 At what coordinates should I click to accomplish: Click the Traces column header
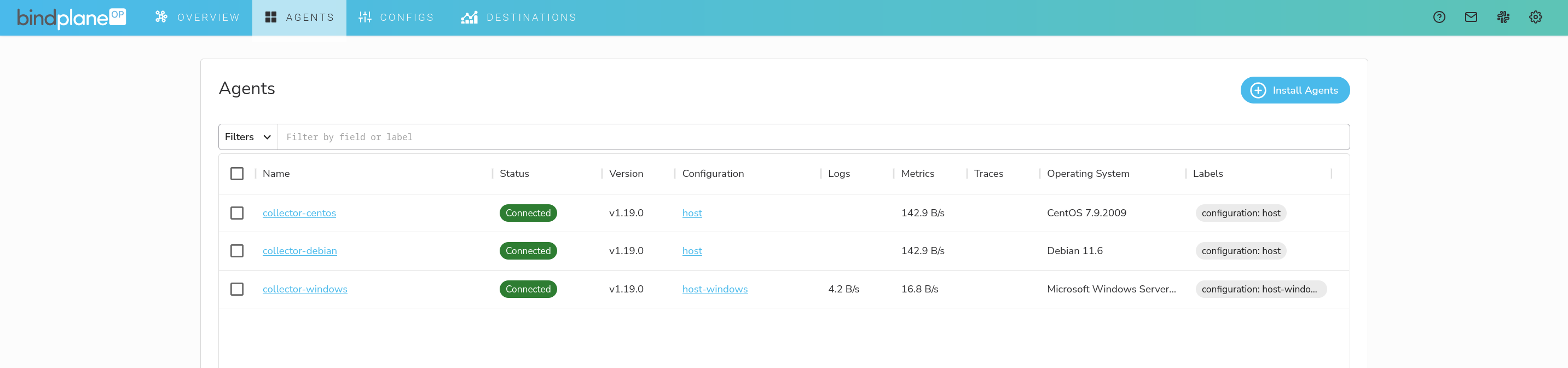pyautogui.click(x=988, y=174)
